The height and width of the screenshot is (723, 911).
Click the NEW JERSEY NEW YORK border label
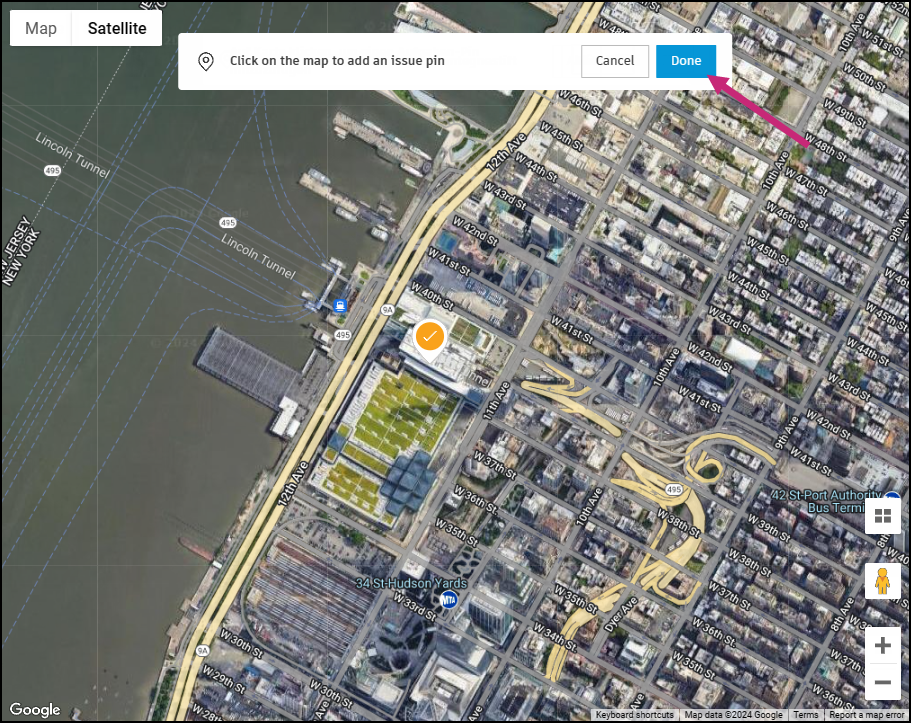point(21,252)
